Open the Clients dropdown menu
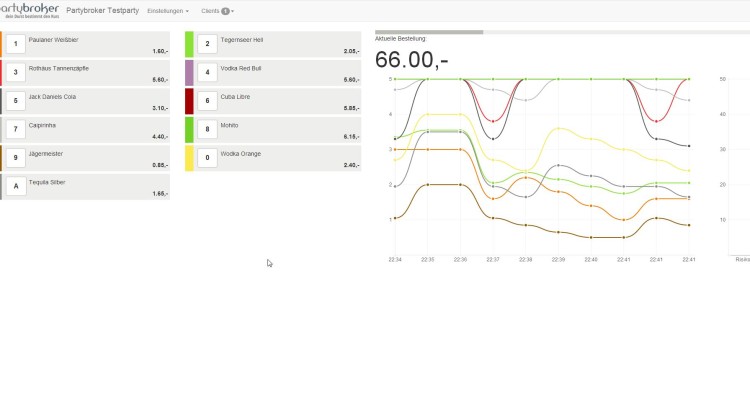This screenshot has height=410, width=750. point(218,11)
